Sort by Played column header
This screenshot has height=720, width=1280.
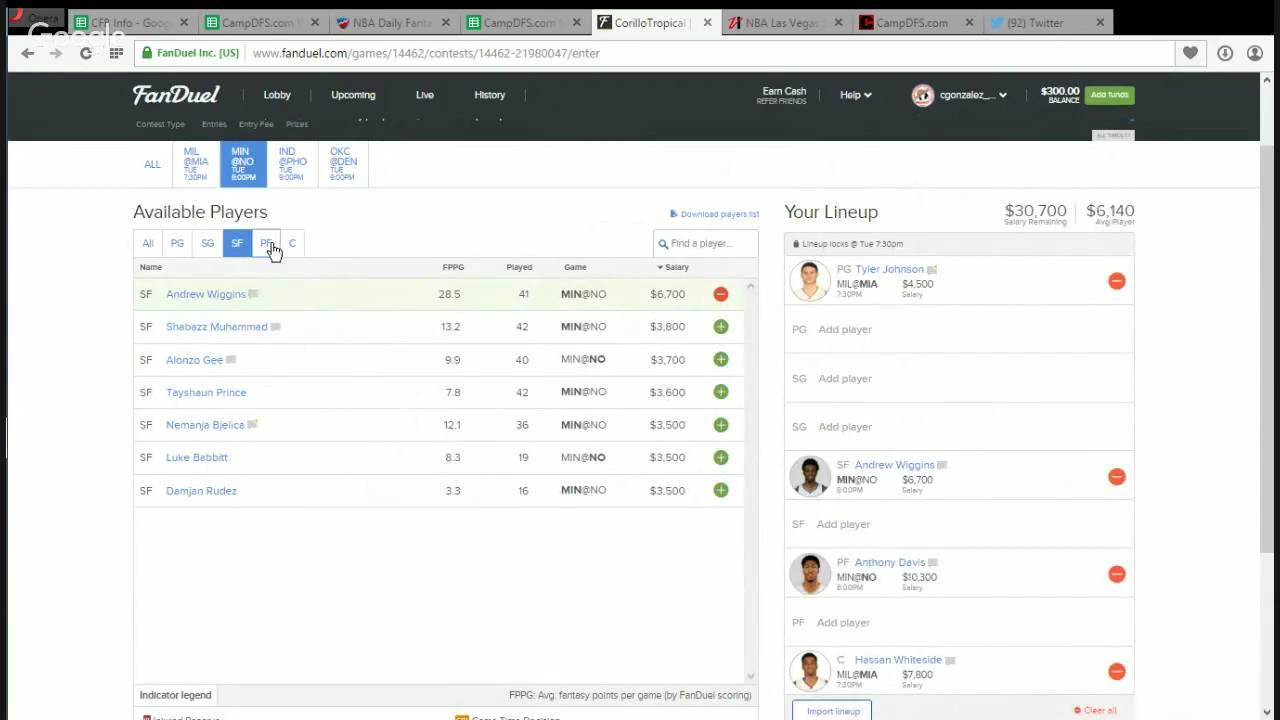(519, 268)
